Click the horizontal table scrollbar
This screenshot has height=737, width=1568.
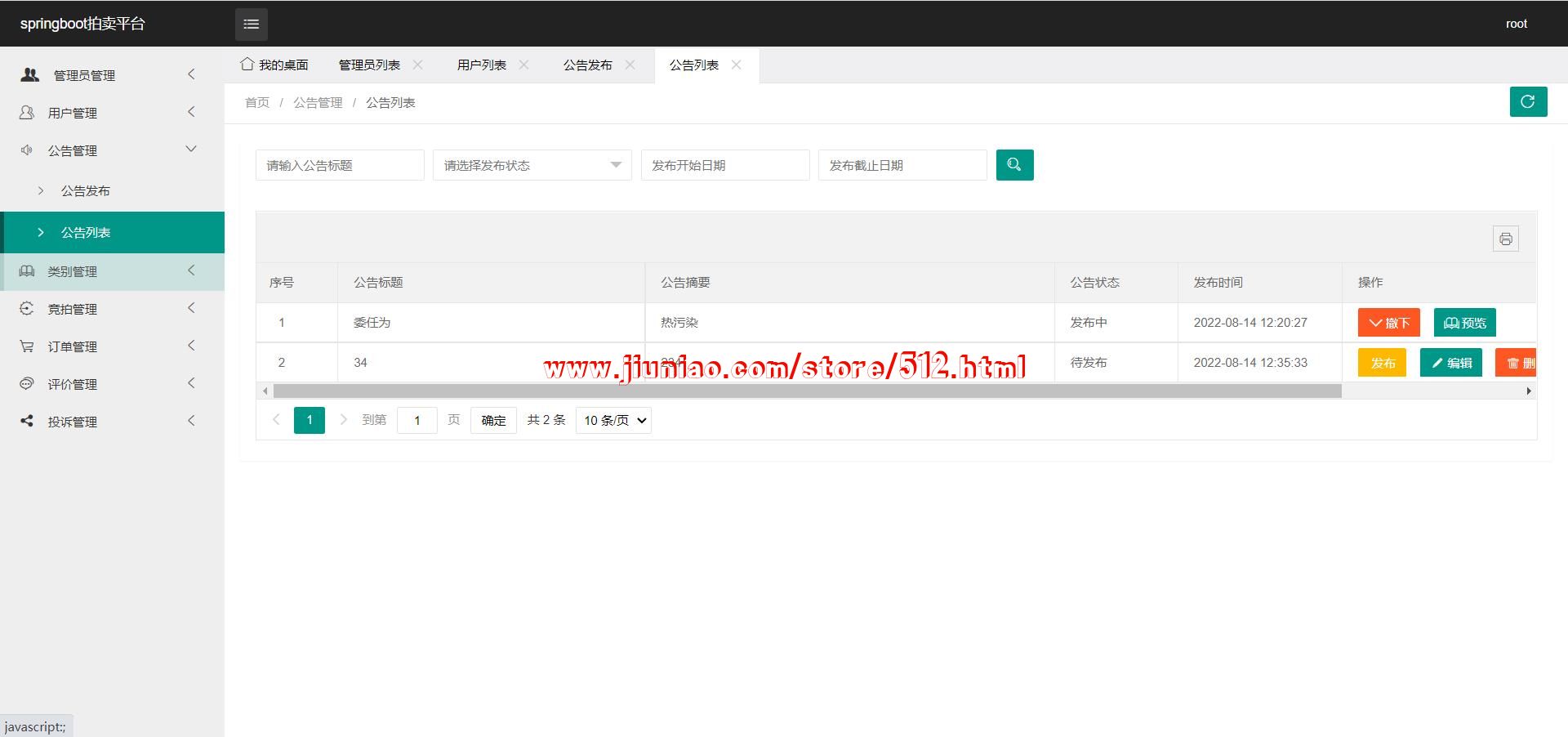point(807,391)
